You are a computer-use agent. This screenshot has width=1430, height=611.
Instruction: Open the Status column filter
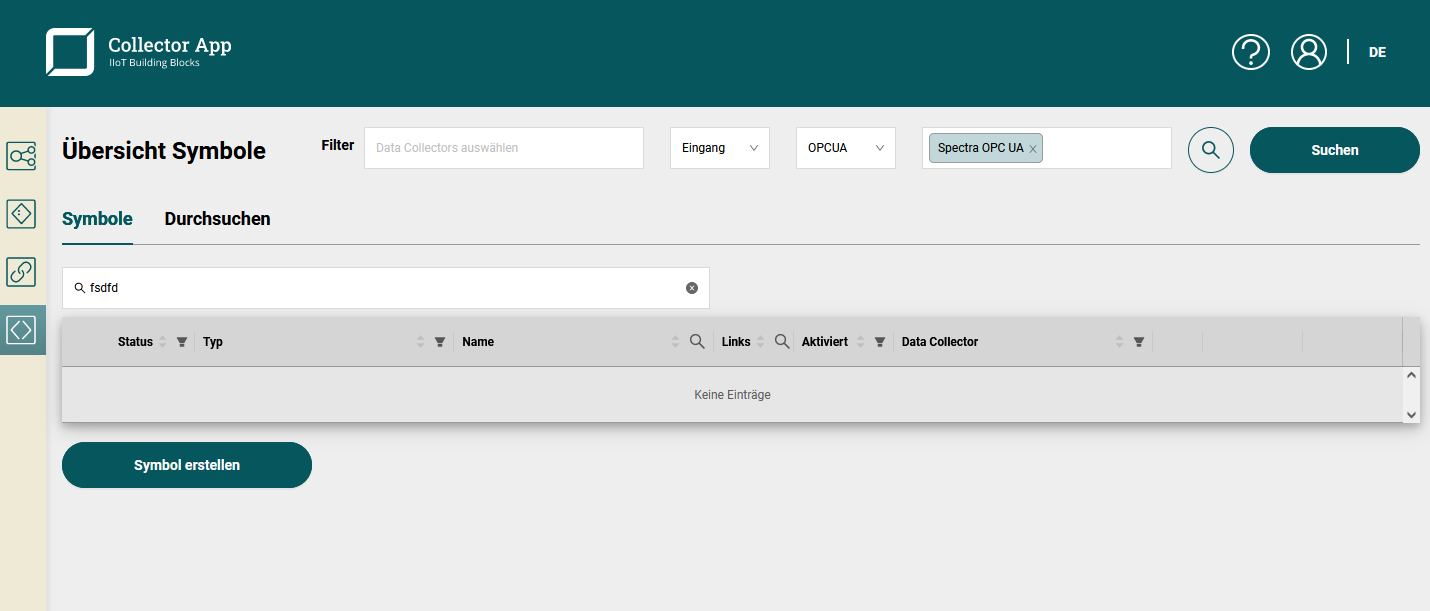(182, 342)
